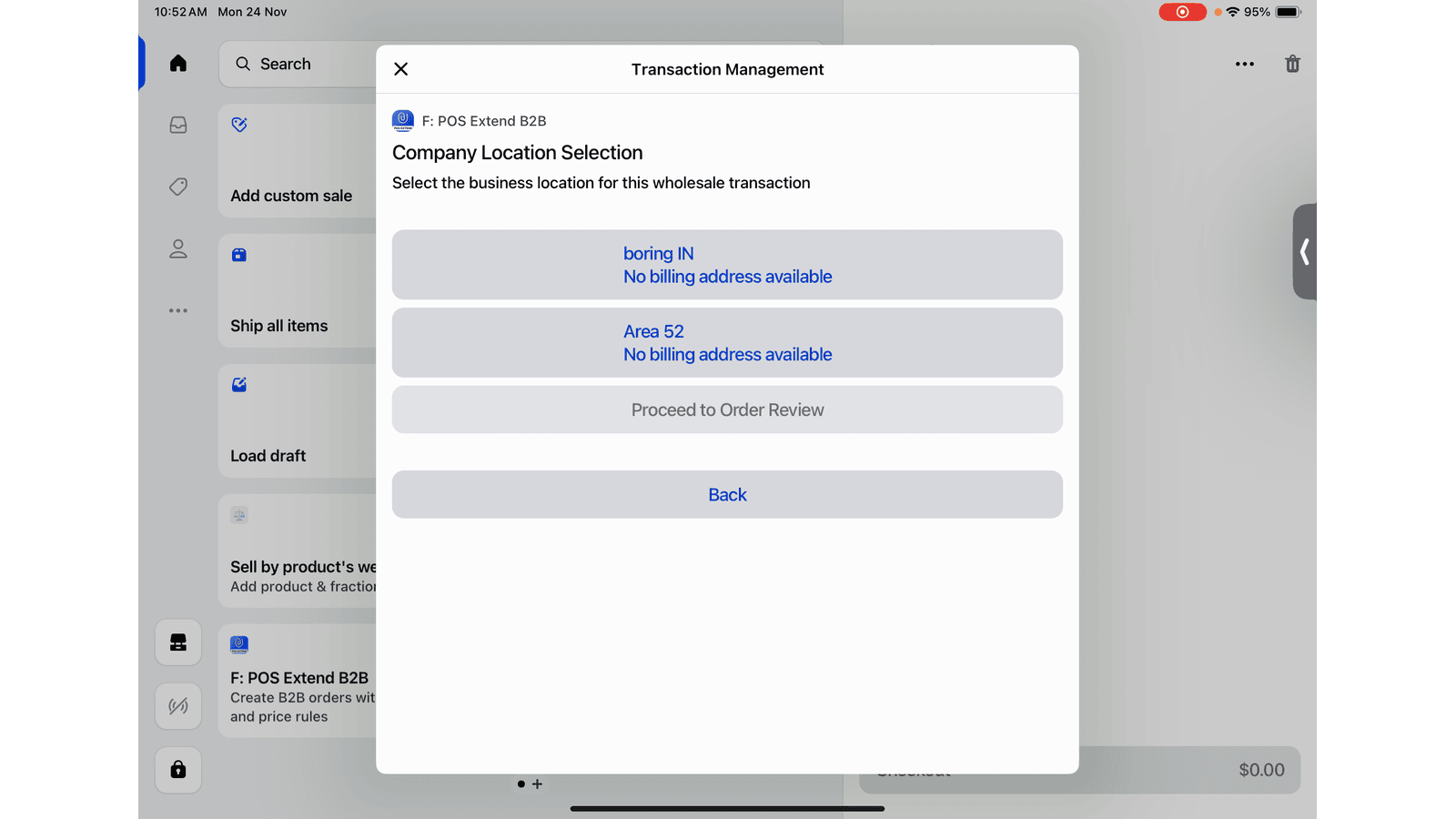The image size is (1456, 819).
Task: Go Back from location selection
Action: pos(727,495)
